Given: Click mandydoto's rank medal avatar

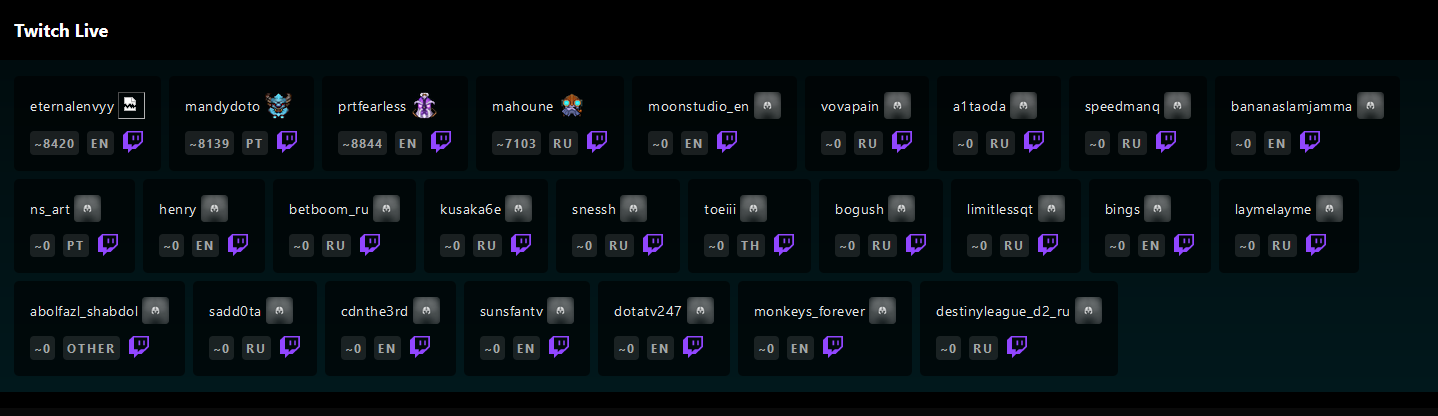Looking at the screenshot, I should (x=277, y=105).
